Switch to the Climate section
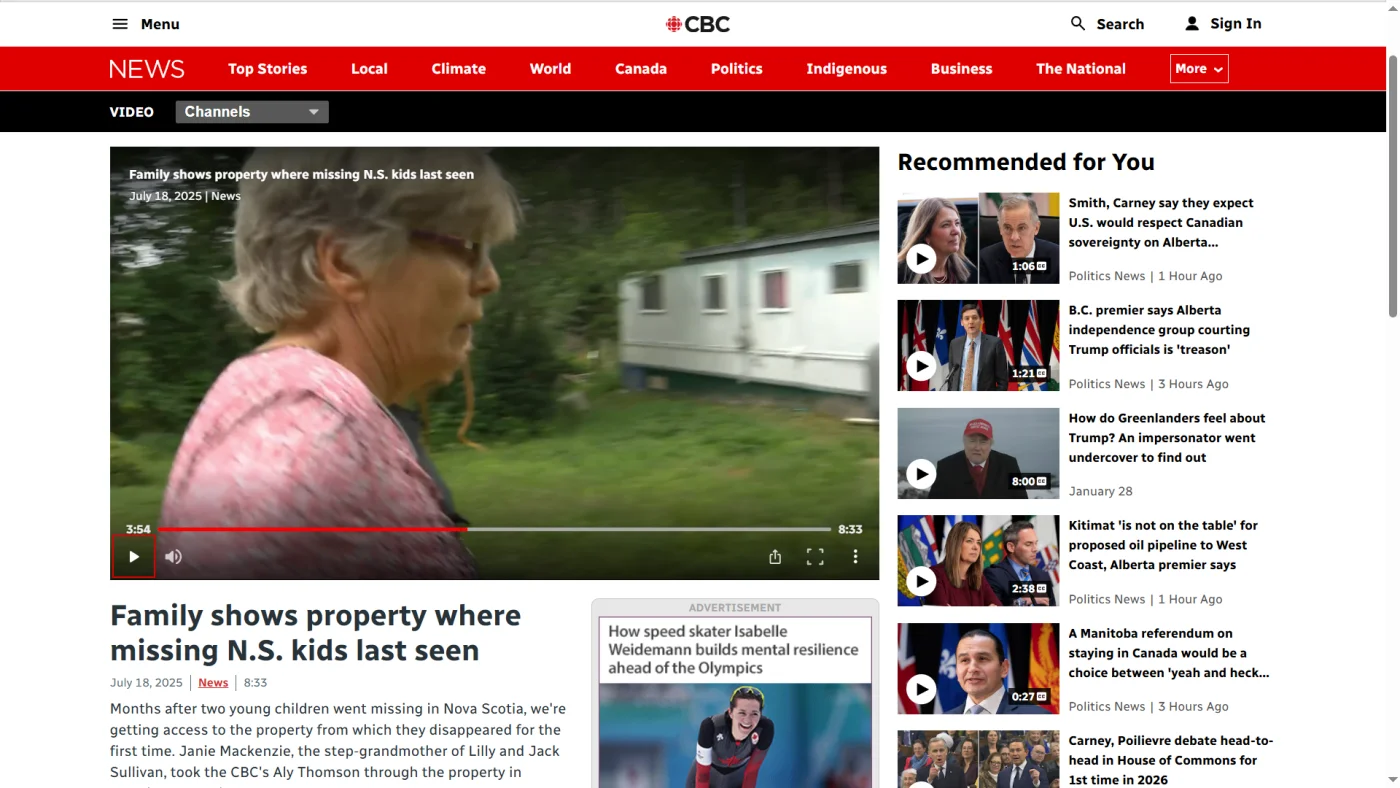Screen dimensions: 1400x788 point(459,69)
